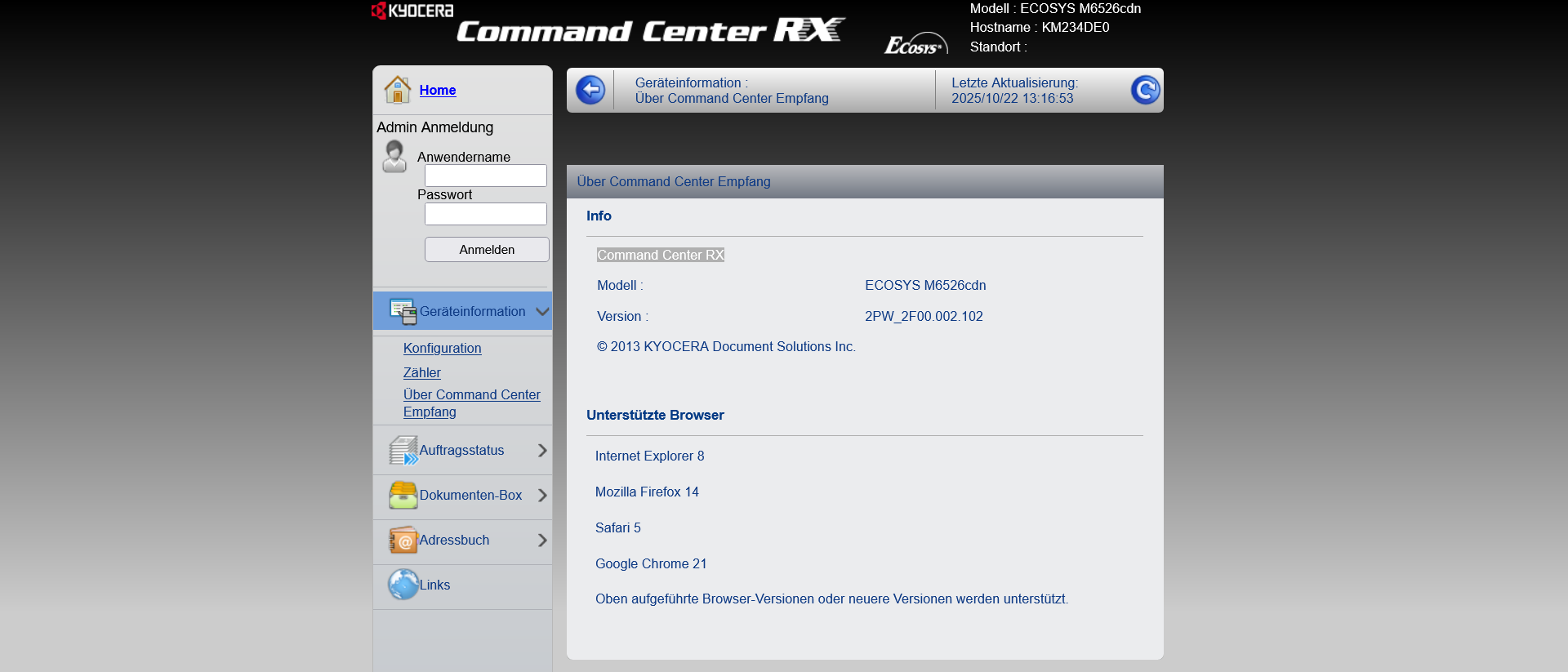Focus the Passwort input field
The image size is (1568, 672).
[486, 214]
